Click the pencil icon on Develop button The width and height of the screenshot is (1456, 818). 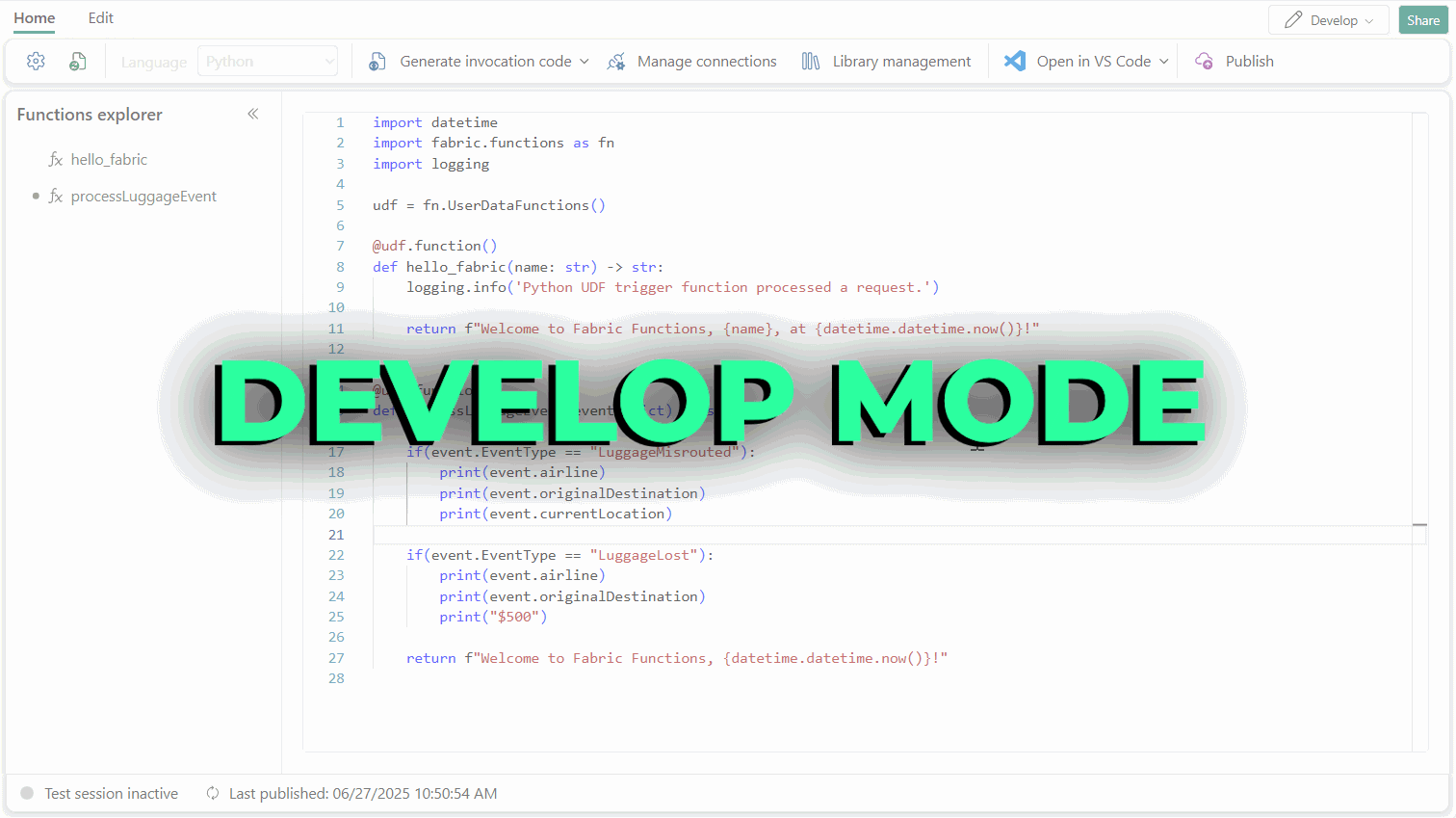click(1293, 20)
